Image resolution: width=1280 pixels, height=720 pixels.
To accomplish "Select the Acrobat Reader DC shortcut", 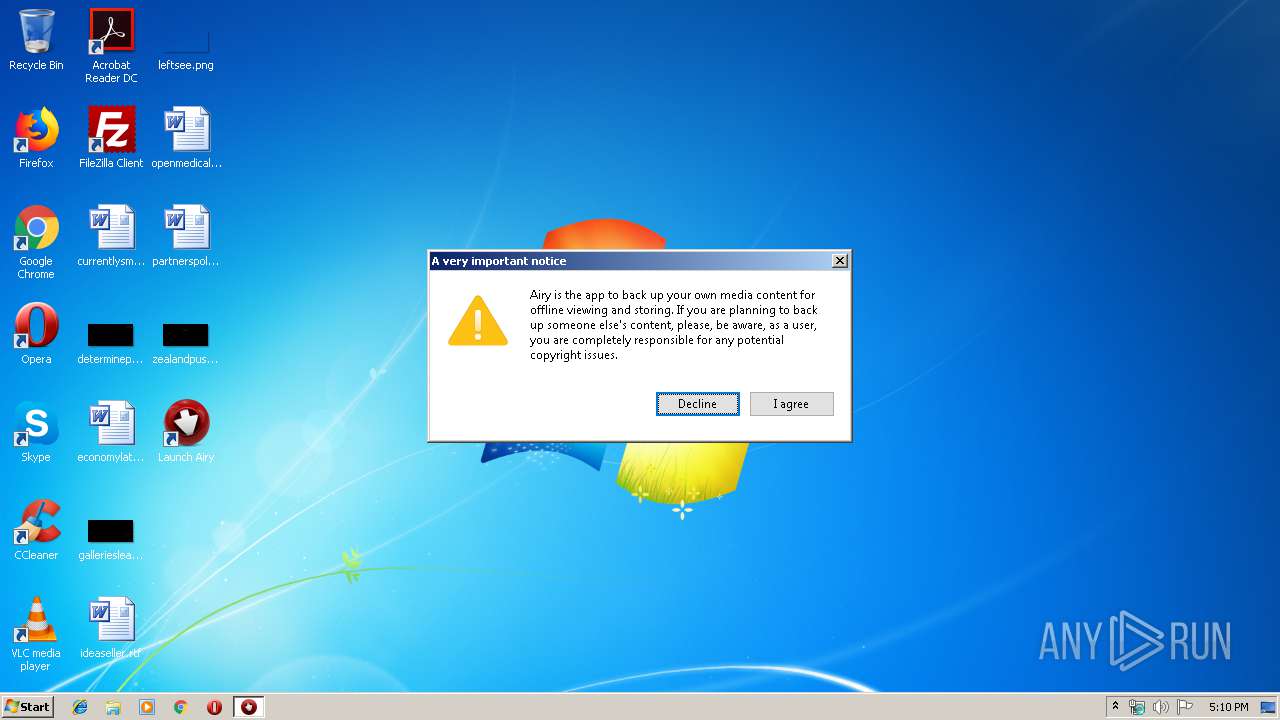I will pyautogui.click(x=111, y=46).
